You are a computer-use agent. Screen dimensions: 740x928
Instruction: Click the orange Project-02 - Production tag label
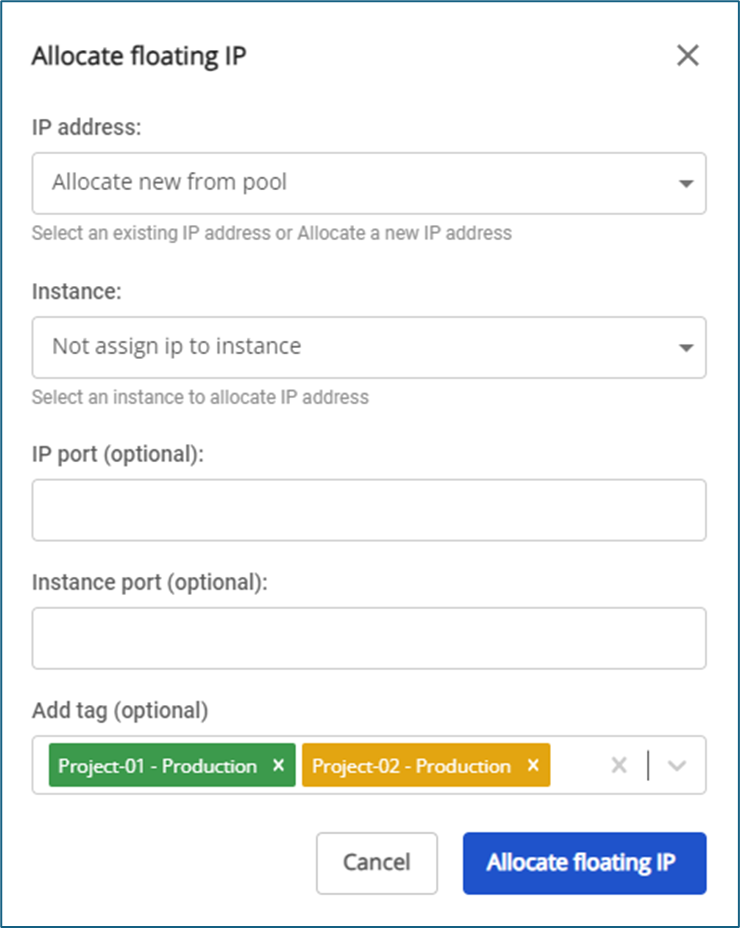click(x=411, y=766)
